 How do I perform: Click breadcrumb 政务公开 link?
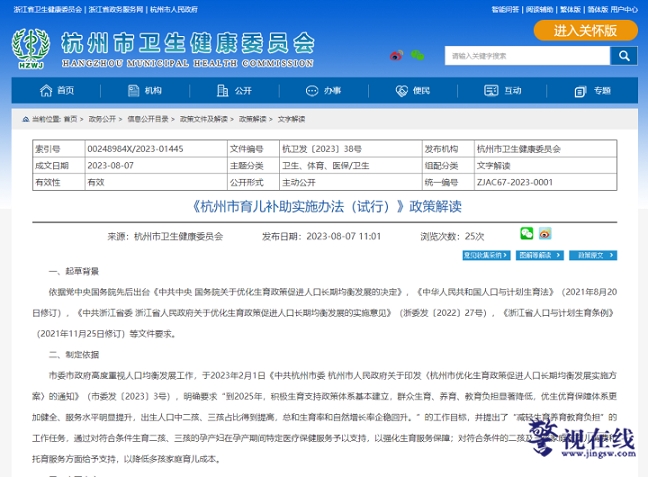pos(102,119)
